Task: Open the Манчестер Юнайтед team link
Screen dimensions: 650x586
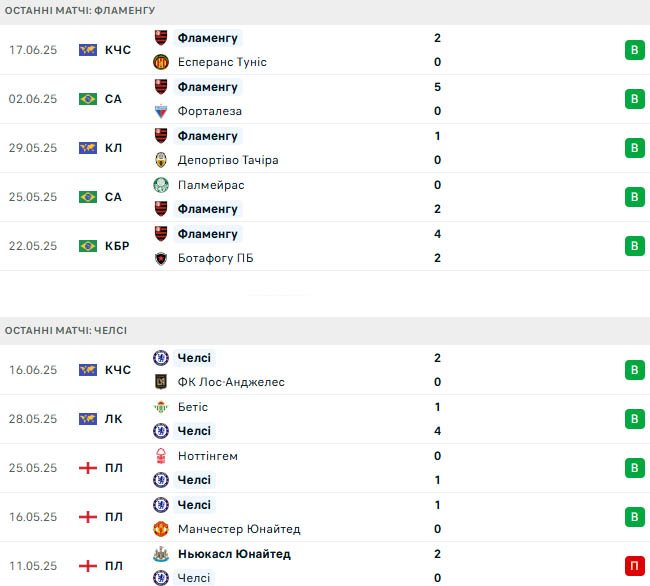Action: 239,529
